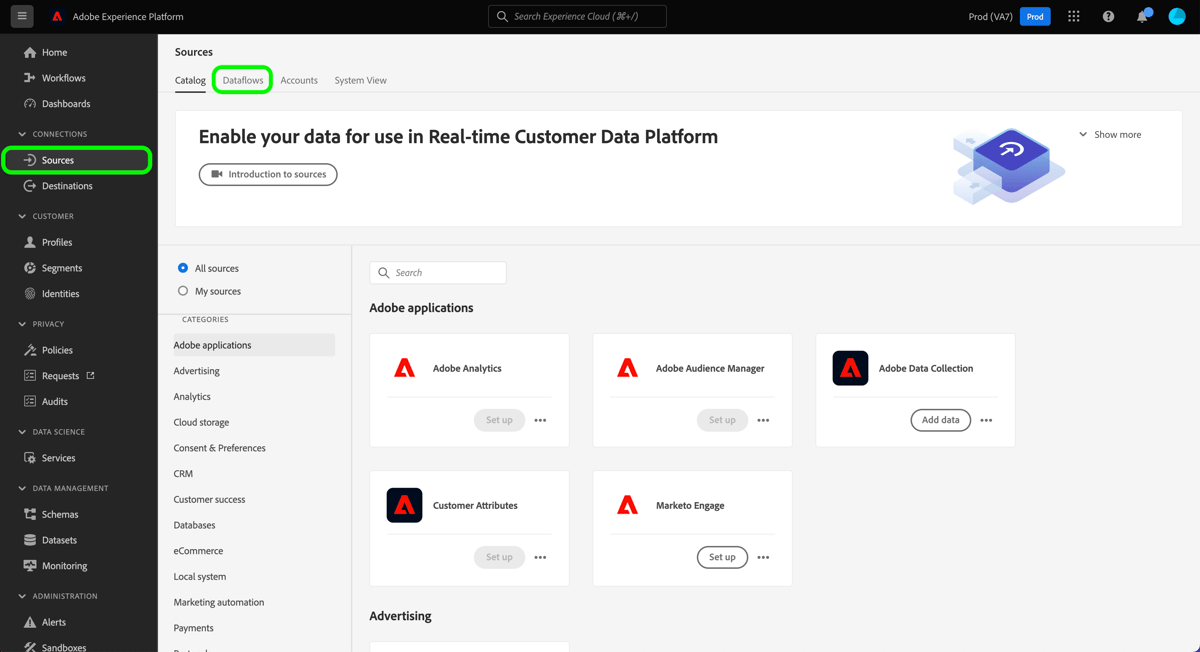The height and width of the screenshot is (652, 1200).
Task: Open the app switcher grid icon
Action: tap(1074, 16)
